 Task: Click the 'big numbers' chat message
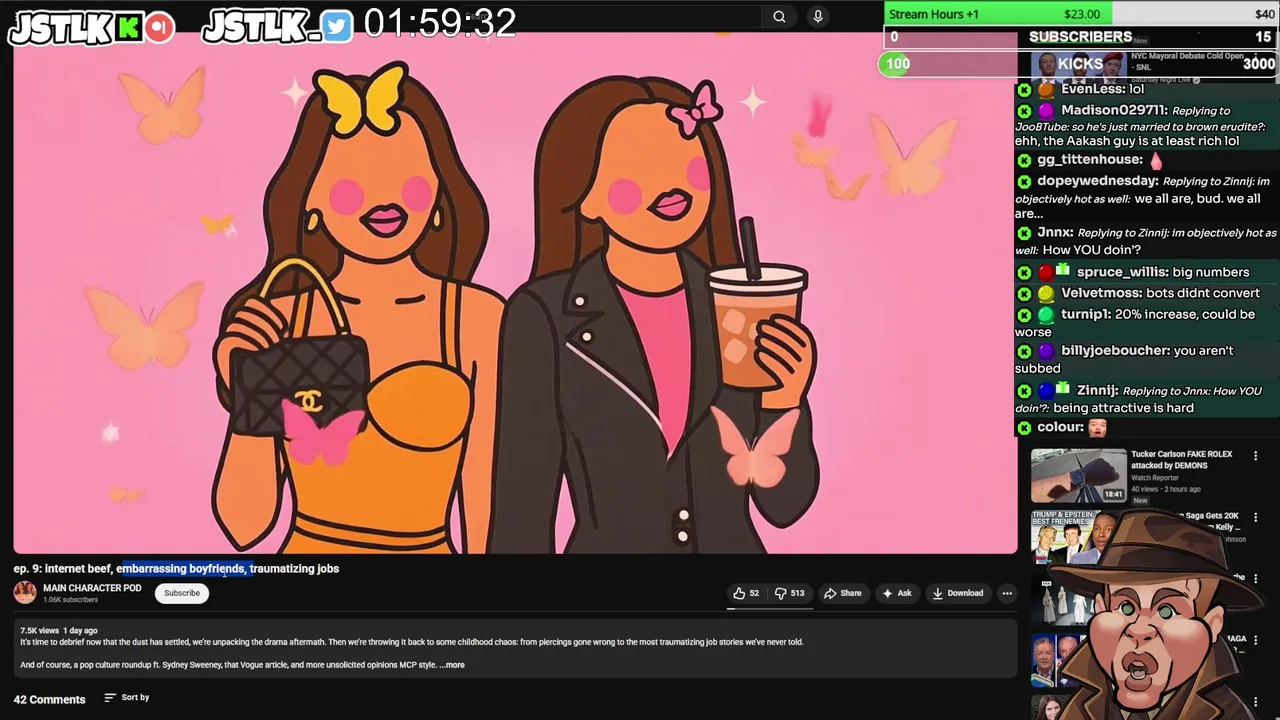coord(1211,272)
